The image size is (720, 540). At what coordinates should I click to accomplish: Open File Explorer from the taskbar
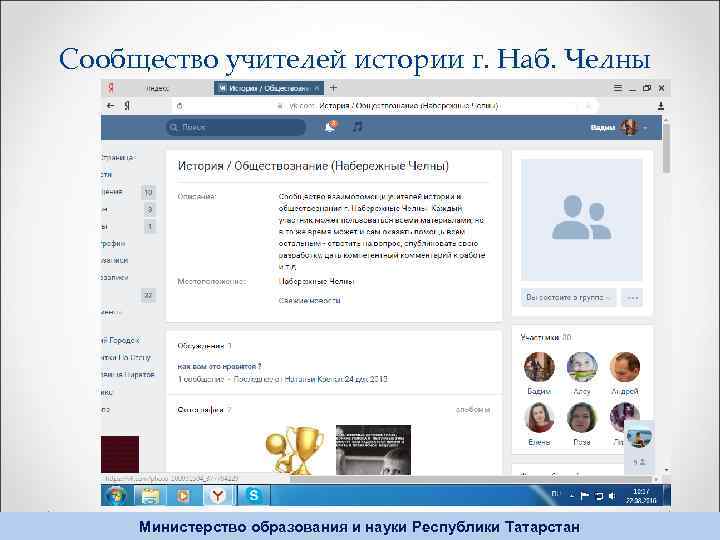150,496
